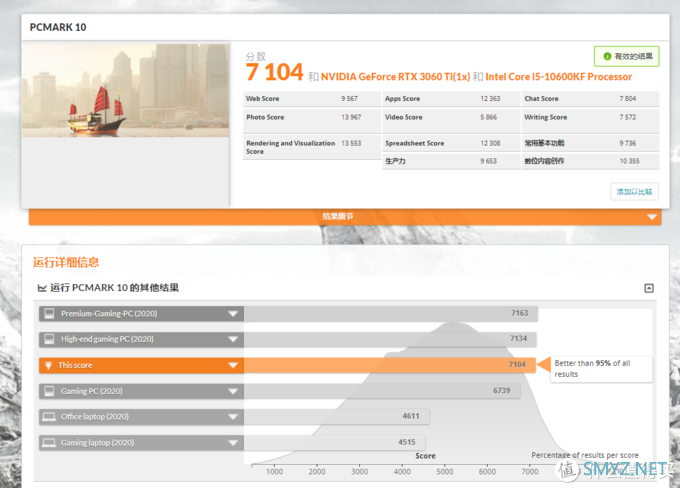Screen dimensions: 680x488
Task: Expand the Gaming laptop (2020) dropdown arrow
Action: coord(233,443)
